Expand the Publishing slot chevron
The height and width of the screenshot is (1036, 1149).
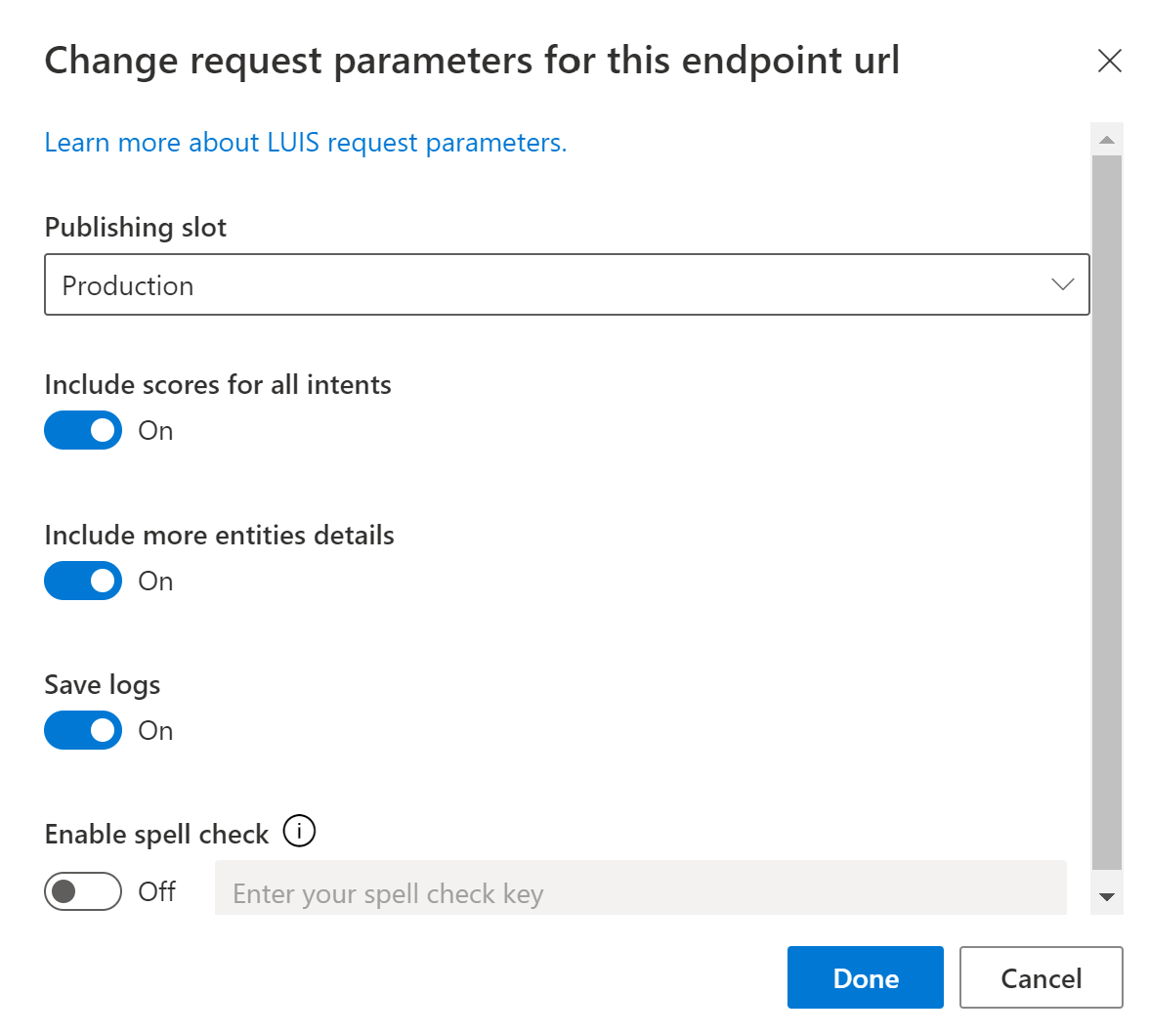tap(1062, 284)
